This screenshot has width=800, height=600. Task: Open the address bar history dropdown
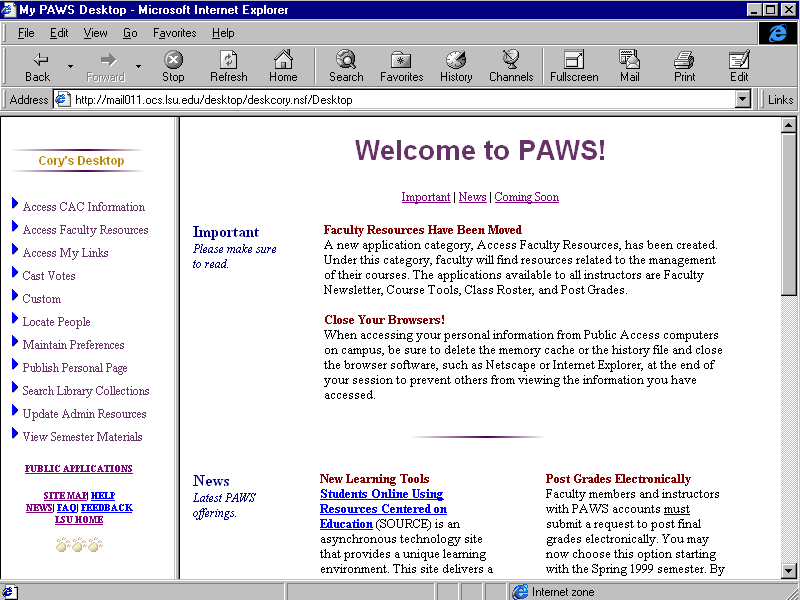click(742, 99)
